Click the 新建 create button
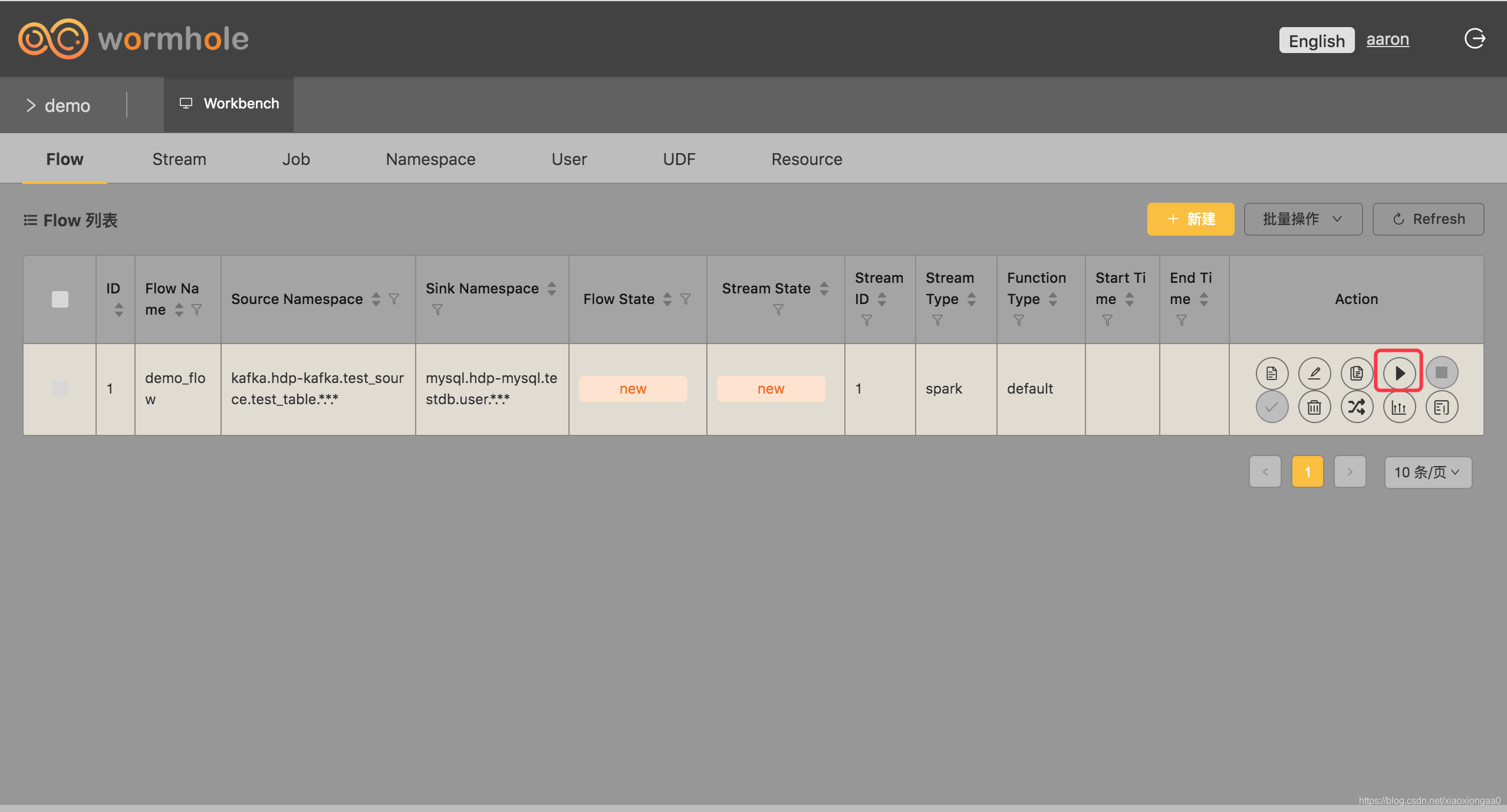 (1190, 219)
